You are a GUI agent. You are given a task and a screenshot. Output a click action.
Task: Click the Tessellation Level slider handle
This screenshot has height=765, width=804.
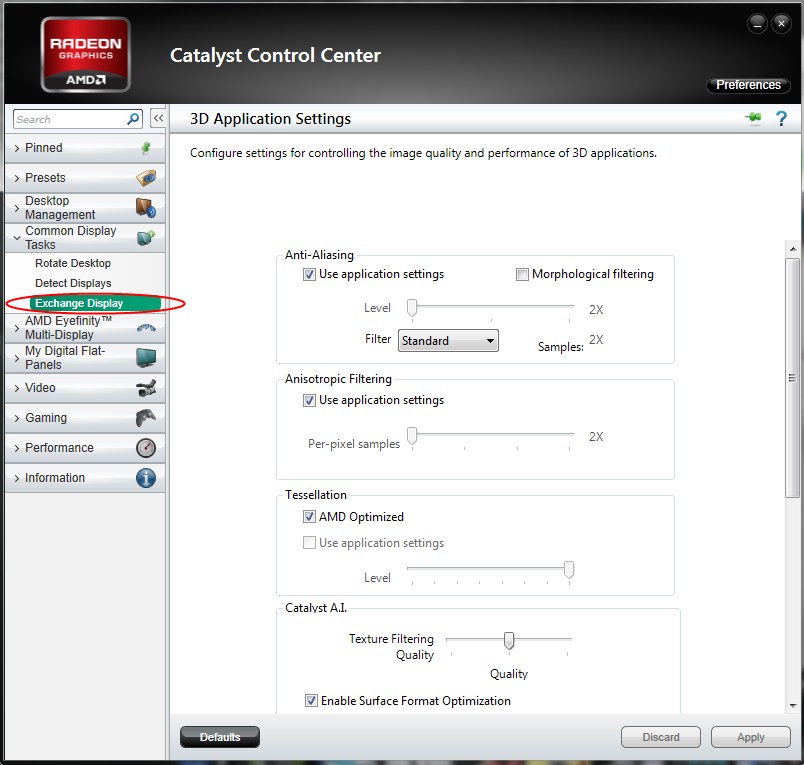pyautogui.click(x=569, y=570)
